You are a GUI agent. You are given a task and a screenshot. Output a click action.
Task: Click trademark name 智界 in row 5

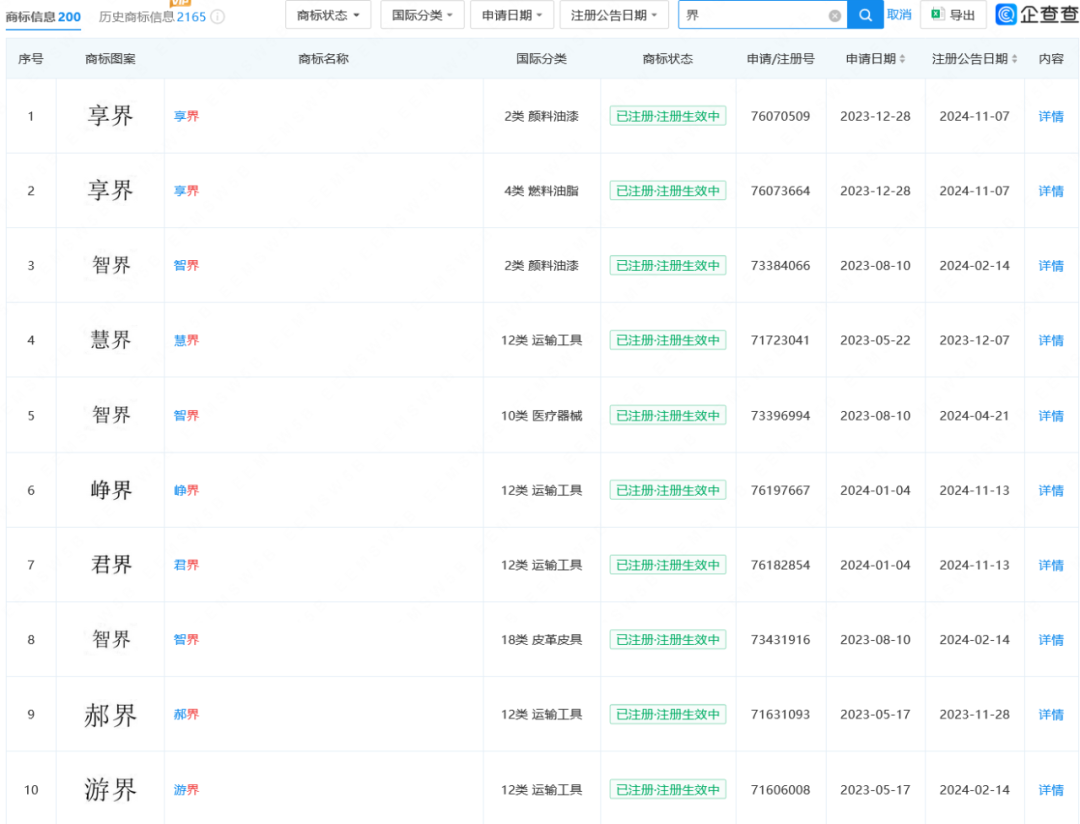coord(186,415)
